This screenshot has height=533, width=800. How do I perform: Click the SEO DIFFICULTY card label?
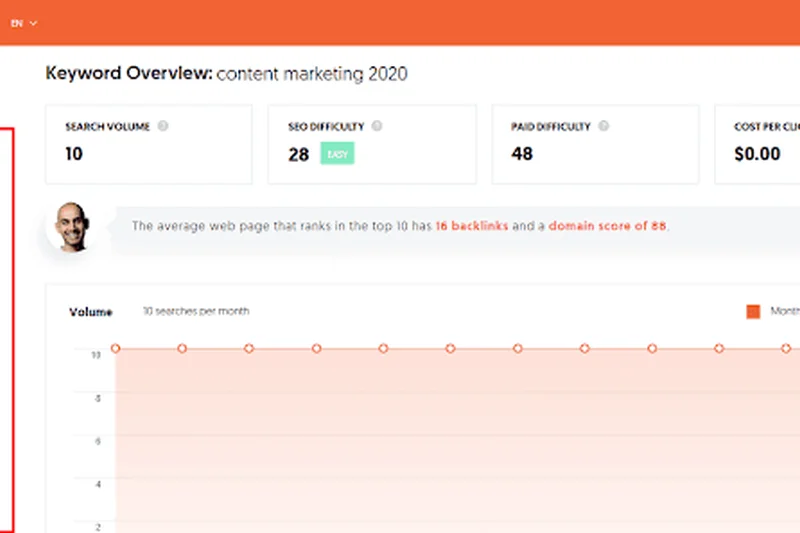[x=326, y=126]
